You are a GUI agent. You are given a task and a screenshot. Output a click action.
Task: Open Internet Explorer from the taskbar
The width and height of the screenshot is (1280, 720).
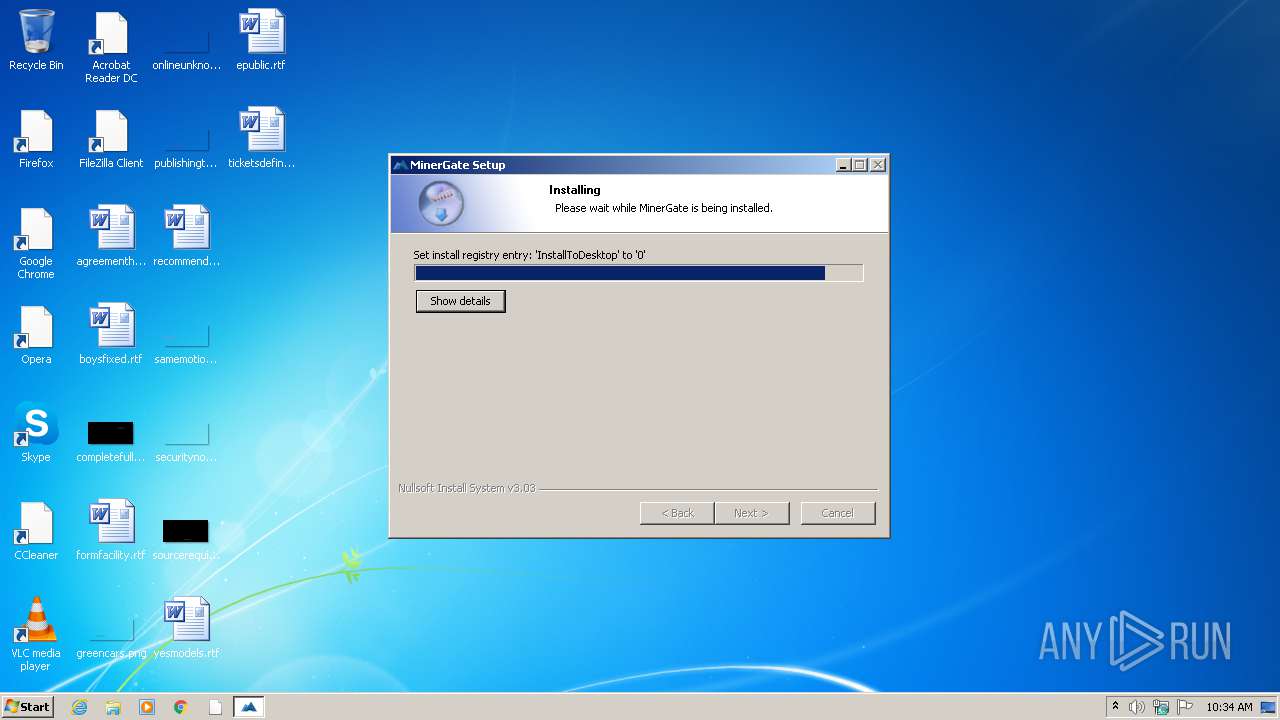pos(79,707)
